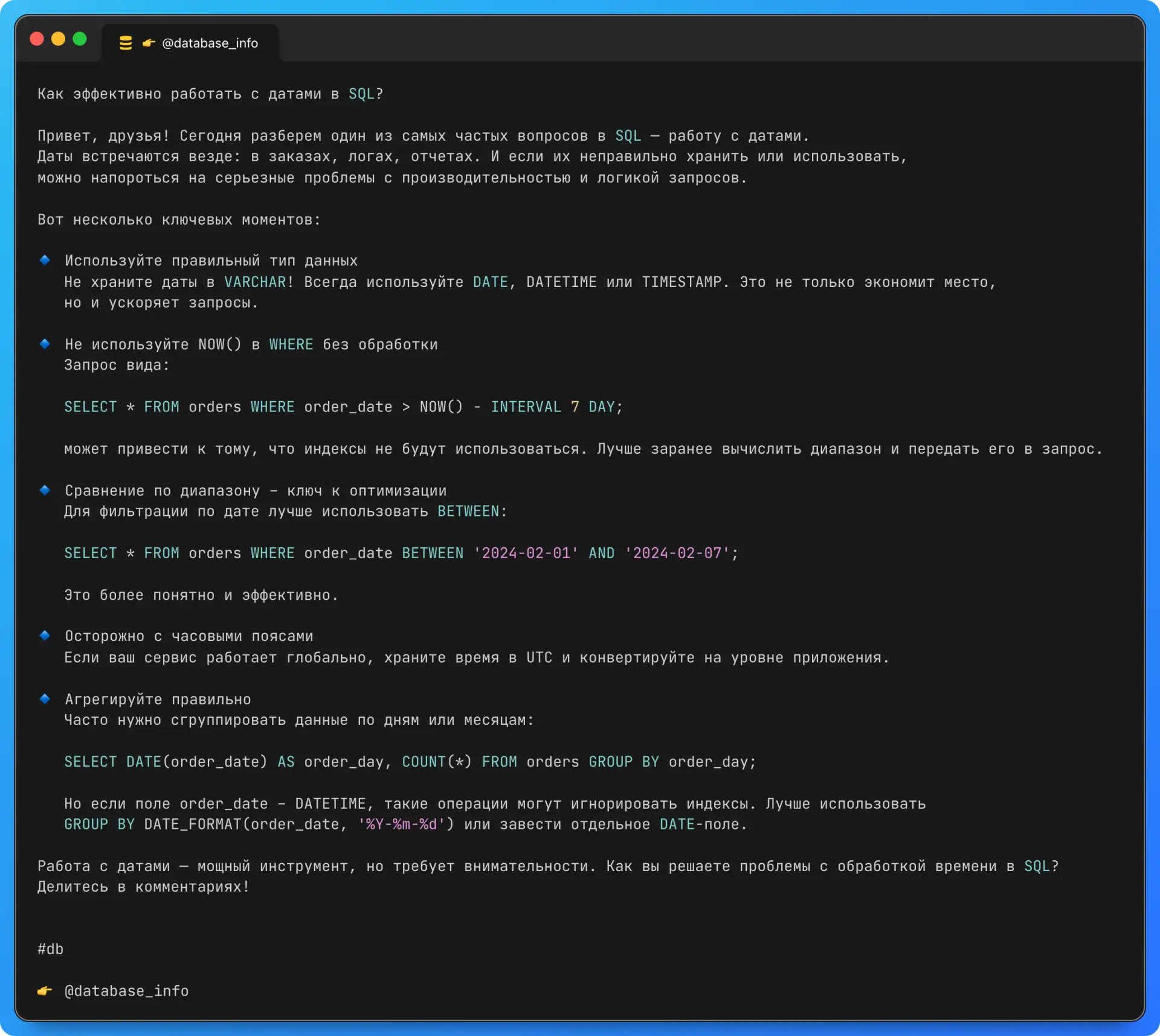Click the line "может привести к тому, что индексы"
The height and width of the screenshot is (1036, 1160).
tap(583, 449)
